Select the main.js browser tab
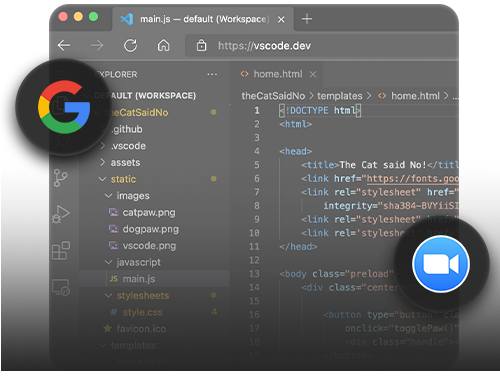The height and width of the screenshot is (387, 500). tap(203, 19)
